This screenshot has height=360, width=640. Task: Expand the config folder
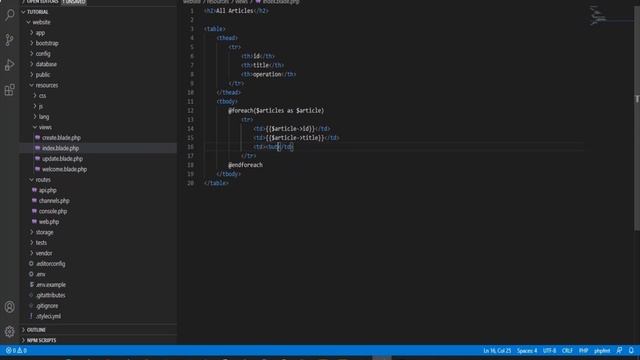[x=43, y=54]
